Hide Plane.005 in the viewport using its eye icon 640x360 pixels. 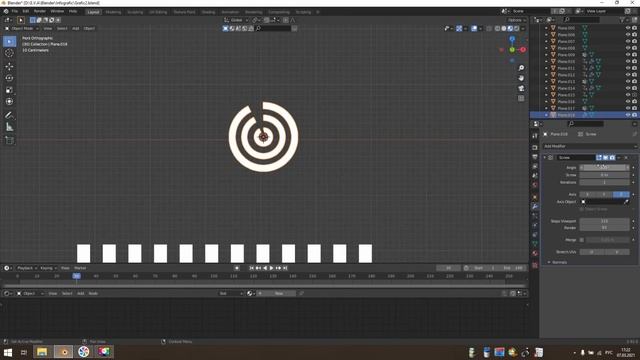click(628, 28)
